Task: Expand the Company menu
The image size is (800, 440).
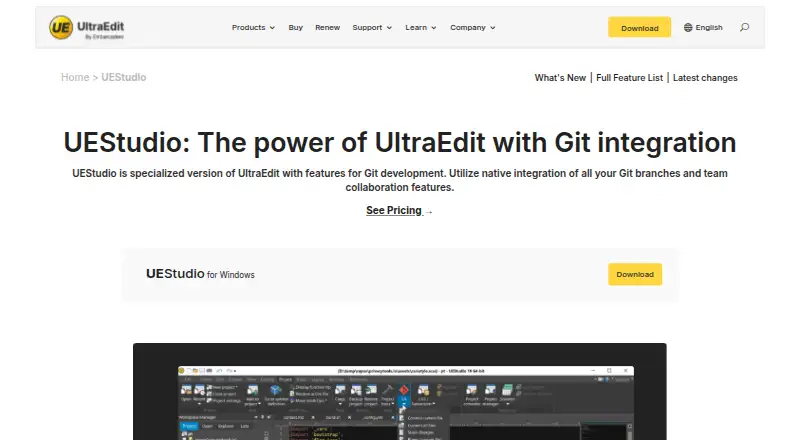Action: tap(472, 28)
